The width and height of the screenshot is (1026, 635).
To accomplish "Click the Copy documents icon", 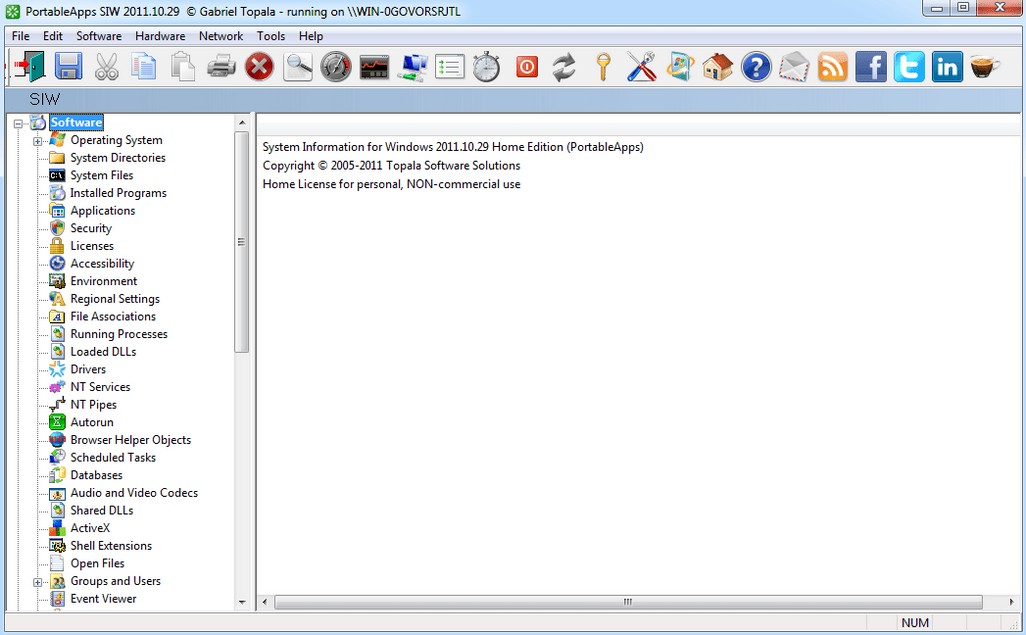I will pyautogui.click(x=144, y=67).
